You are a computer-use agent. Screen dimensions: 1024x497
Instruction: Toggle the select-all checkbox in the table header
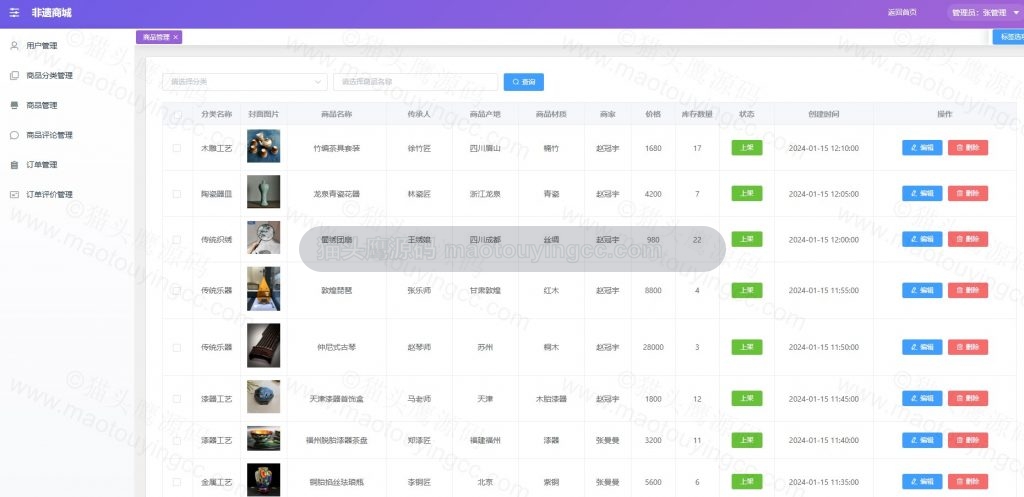(x=177, y=116)
